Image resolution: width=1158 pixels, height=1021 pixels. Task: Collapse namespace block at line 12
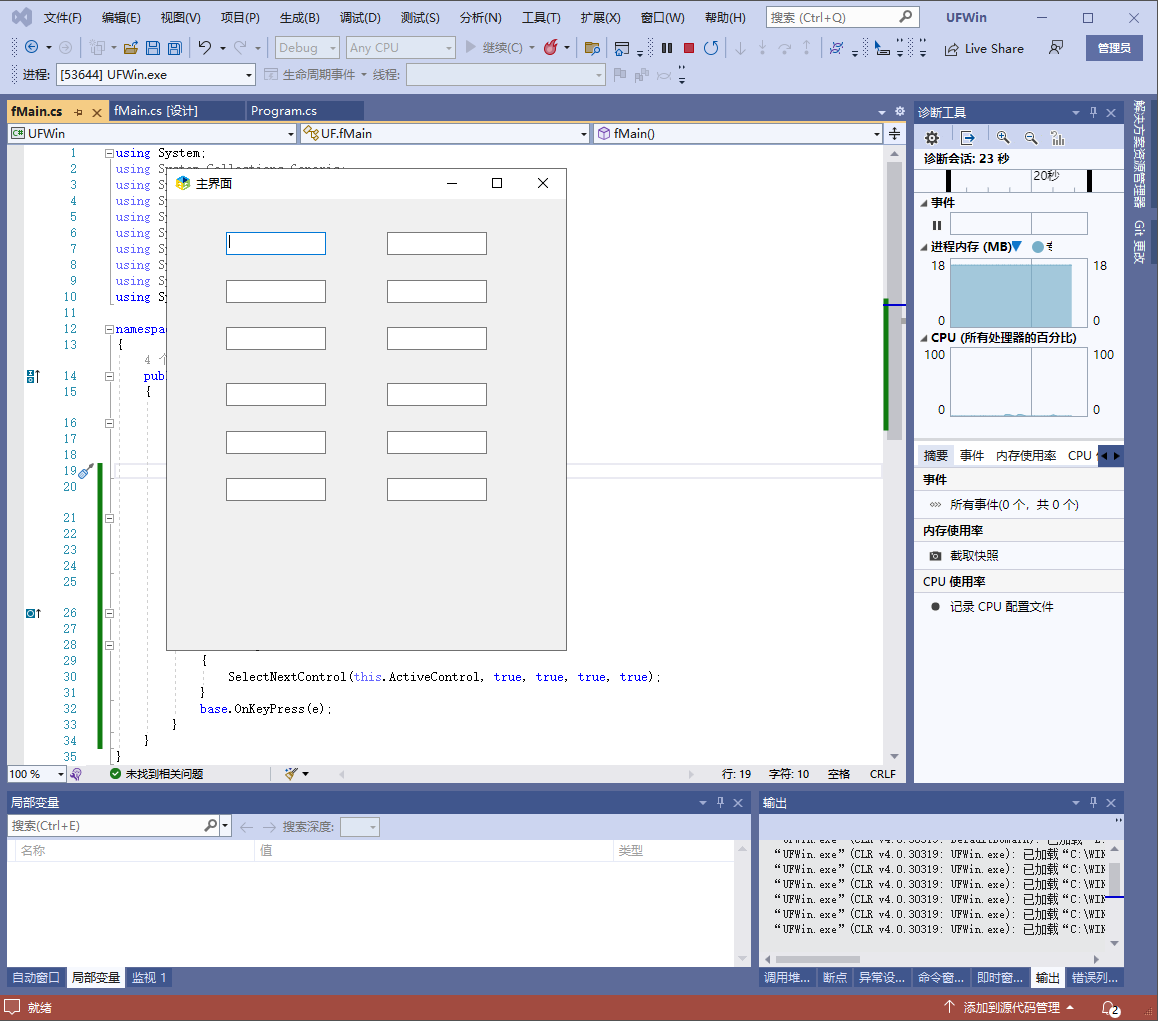tap(109, 329)
